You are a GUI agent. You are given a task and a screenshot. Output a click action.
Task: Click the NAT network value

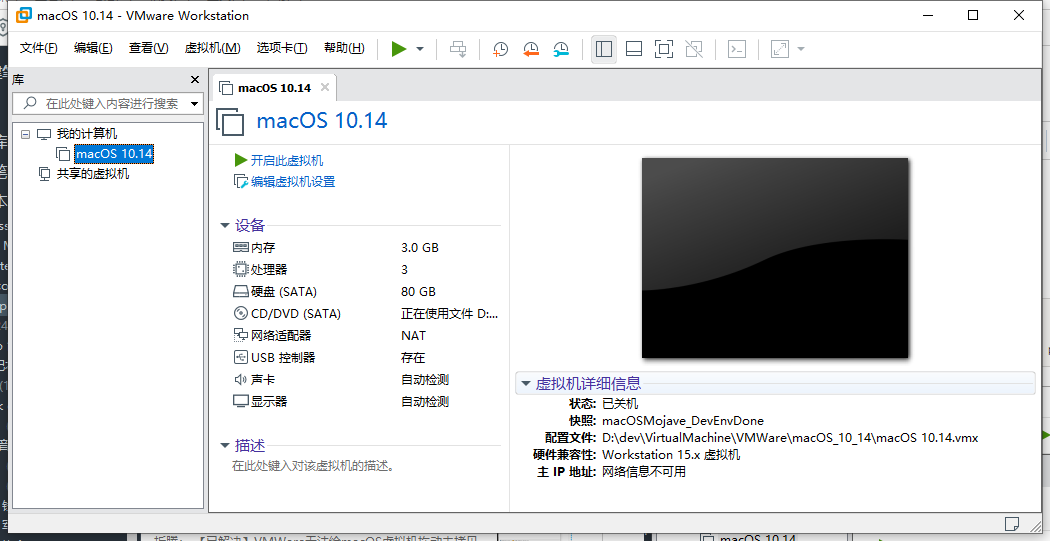(x=413, y=335)
